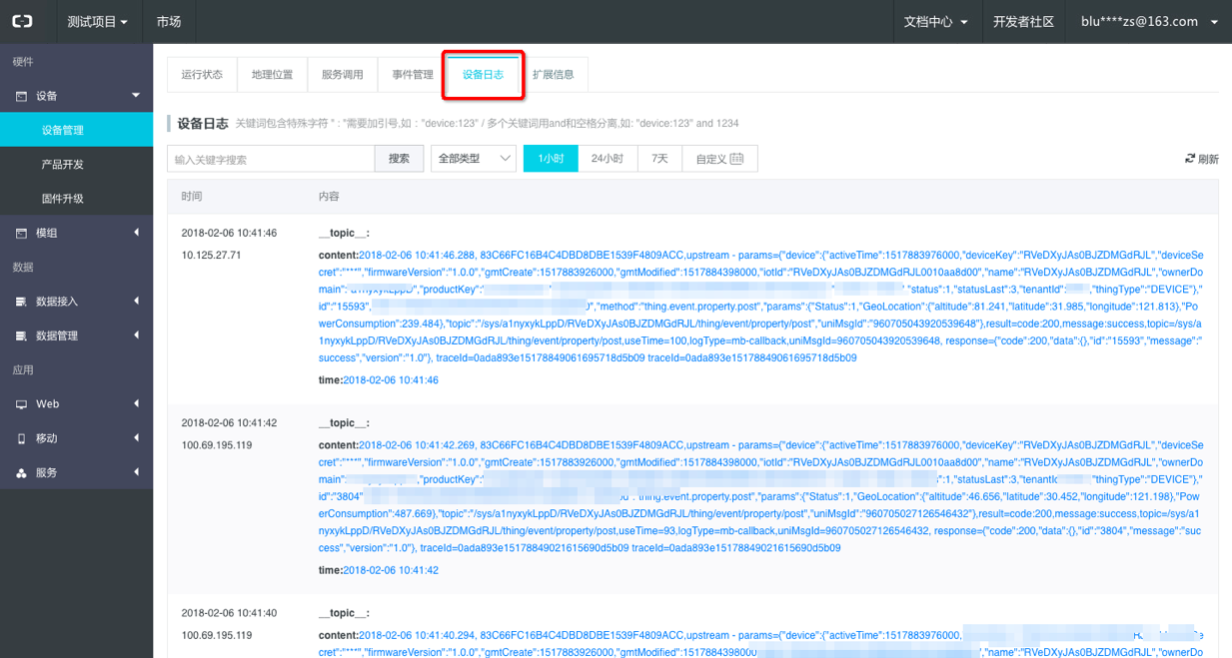Expand the 模组 section arrow

click(x=136, y=232)
